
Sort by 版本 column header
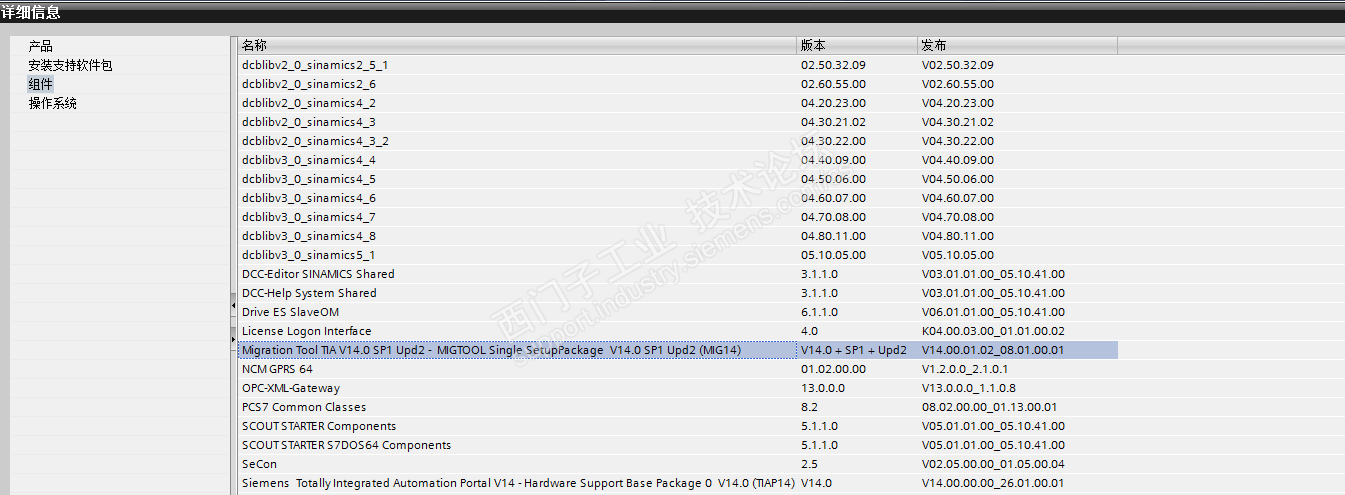857,46
